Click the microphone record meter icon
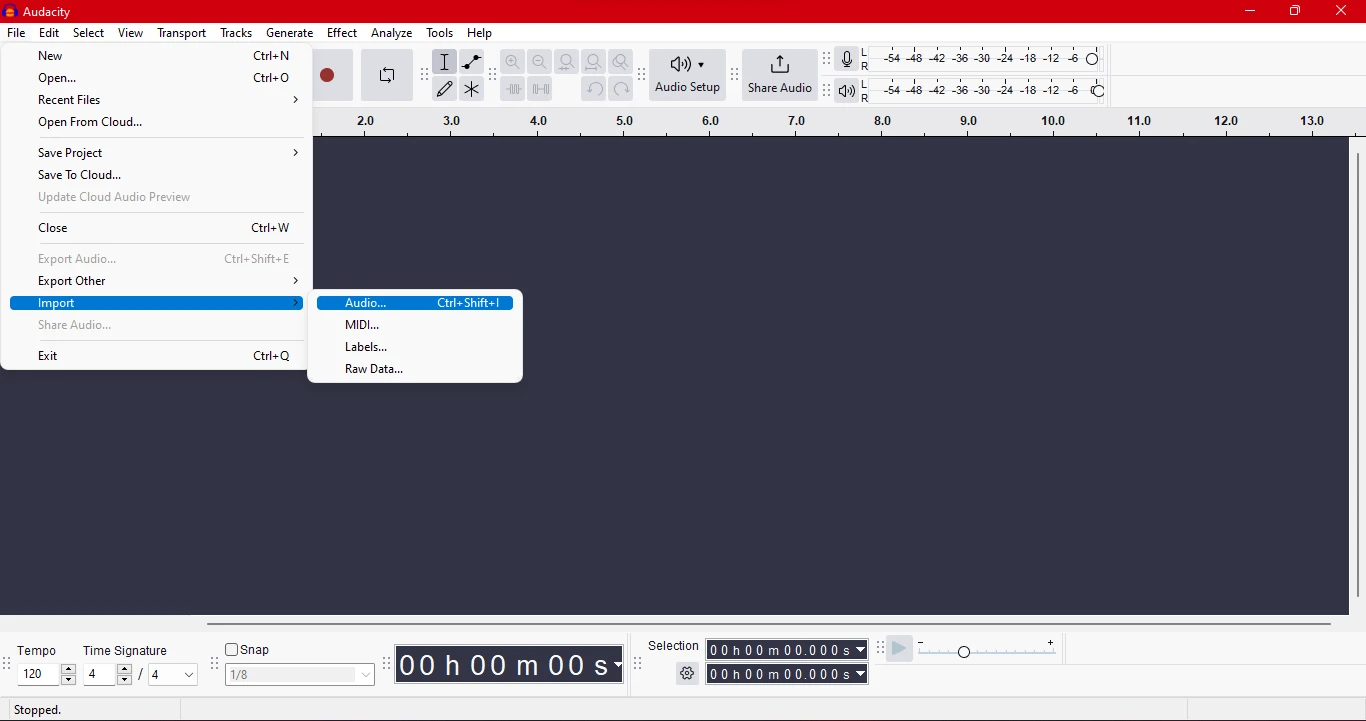The width and height of the screenshot is (1366, 721). (847, 60)
